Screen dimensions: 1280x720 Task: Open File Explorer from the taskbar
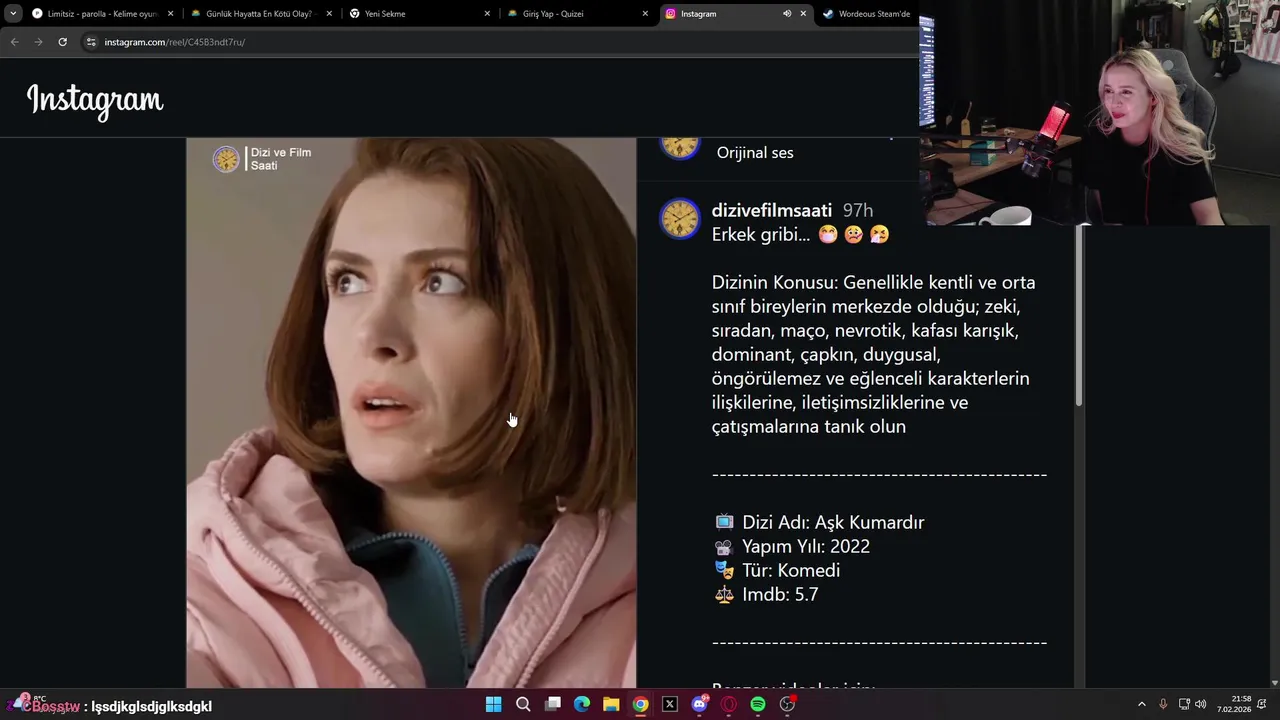(x=611, y=704)
